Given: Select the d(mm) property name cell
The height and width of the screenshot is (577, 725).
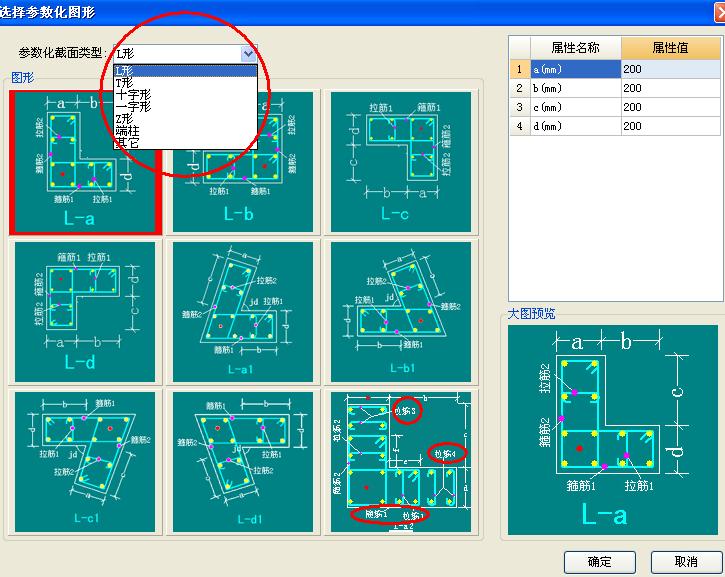Looking at the screenshot, I should point(575,126).
